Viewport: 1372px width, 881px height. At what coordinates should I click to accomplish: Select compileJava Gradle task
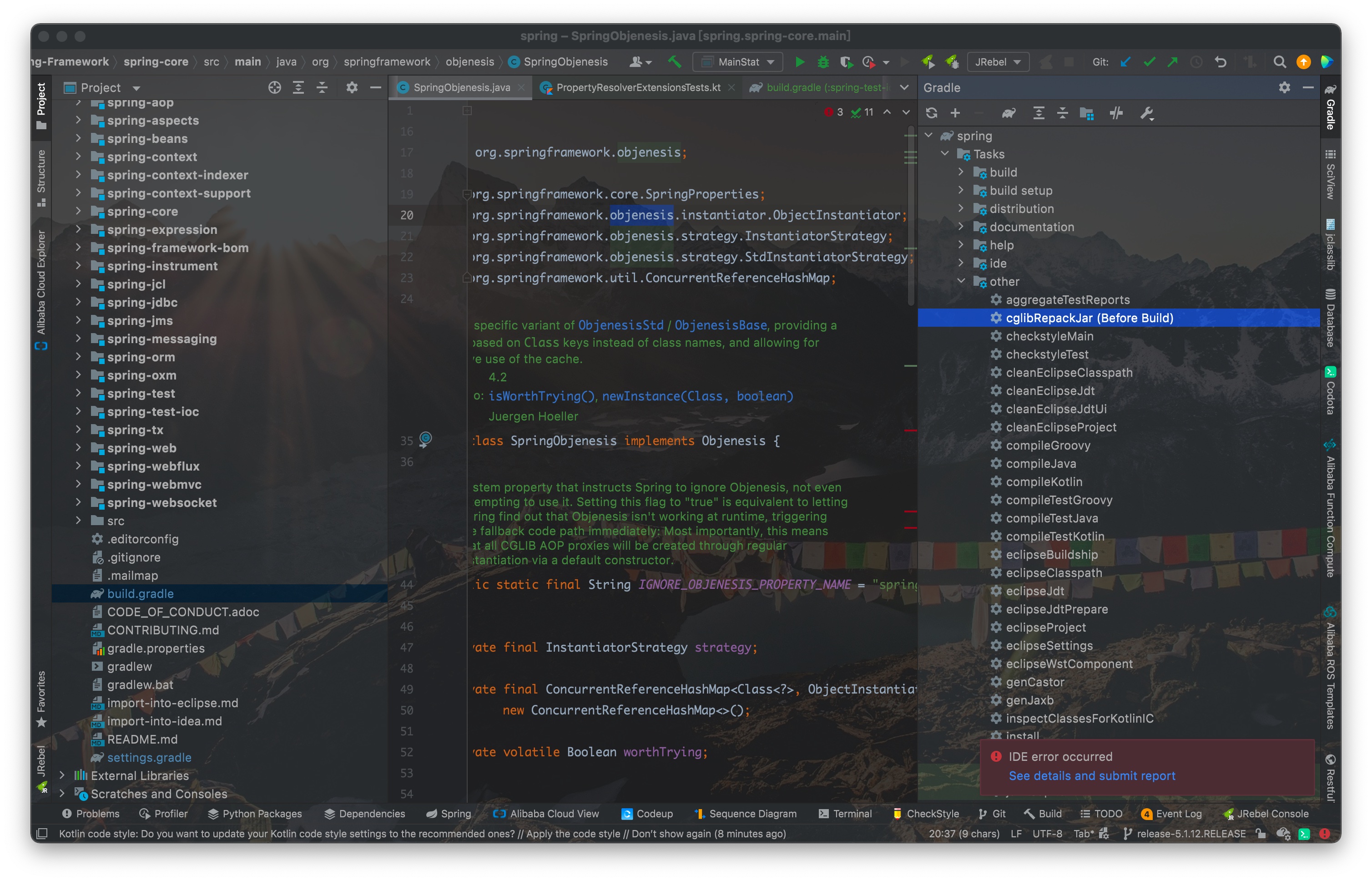click(x=1040, y=463)
